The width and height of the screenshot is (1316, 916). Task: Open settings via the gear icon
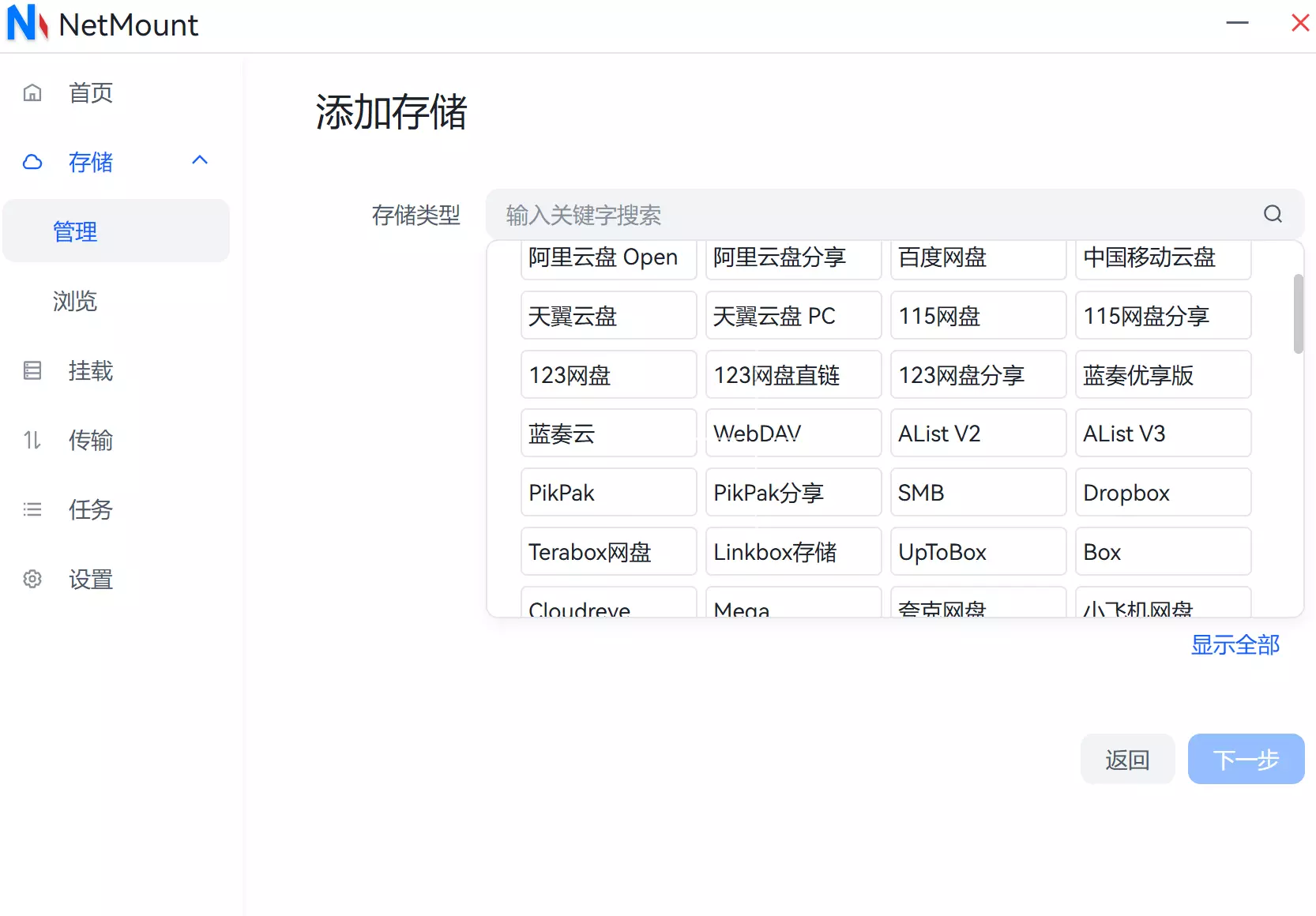[x=32, y=579]
